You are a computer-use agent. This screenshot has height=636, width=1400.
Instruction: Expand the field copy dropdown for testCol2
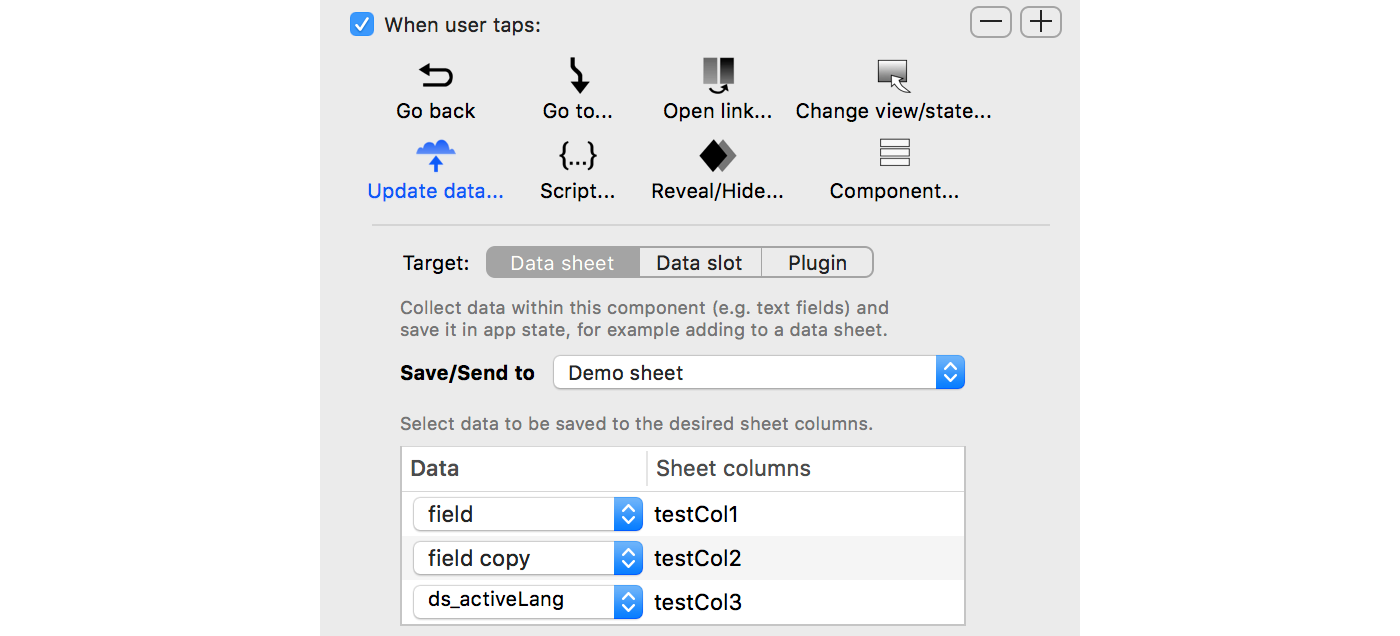point(527,558)
